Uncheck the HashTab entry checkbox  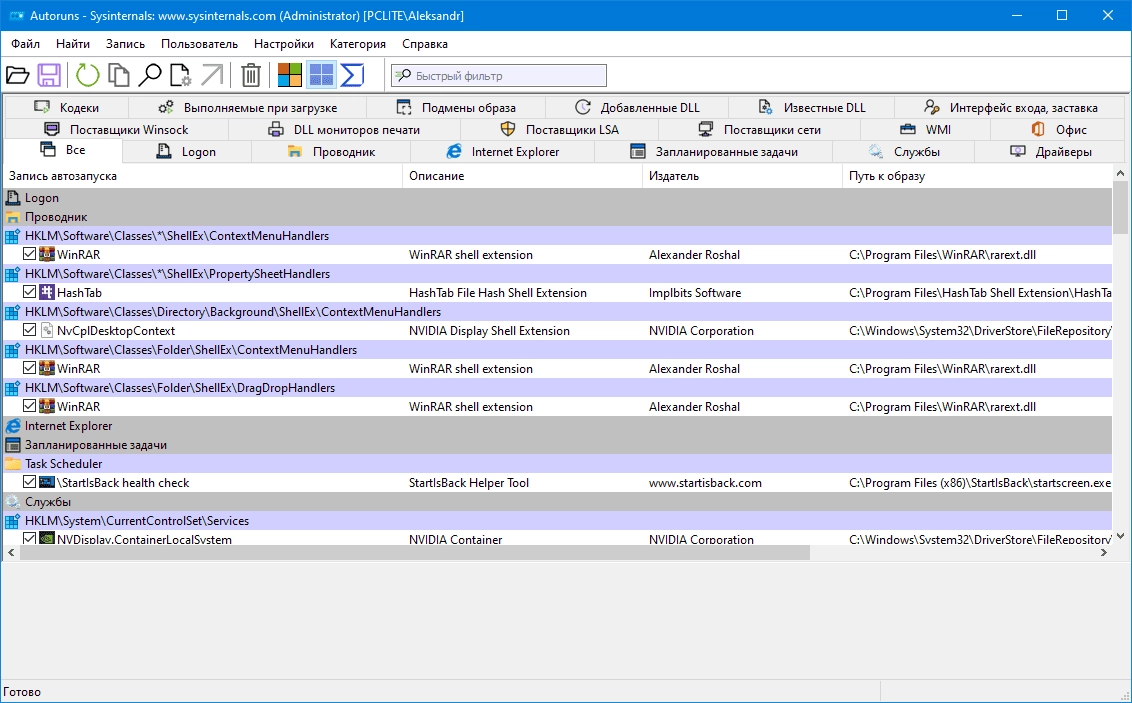(30, 292)
